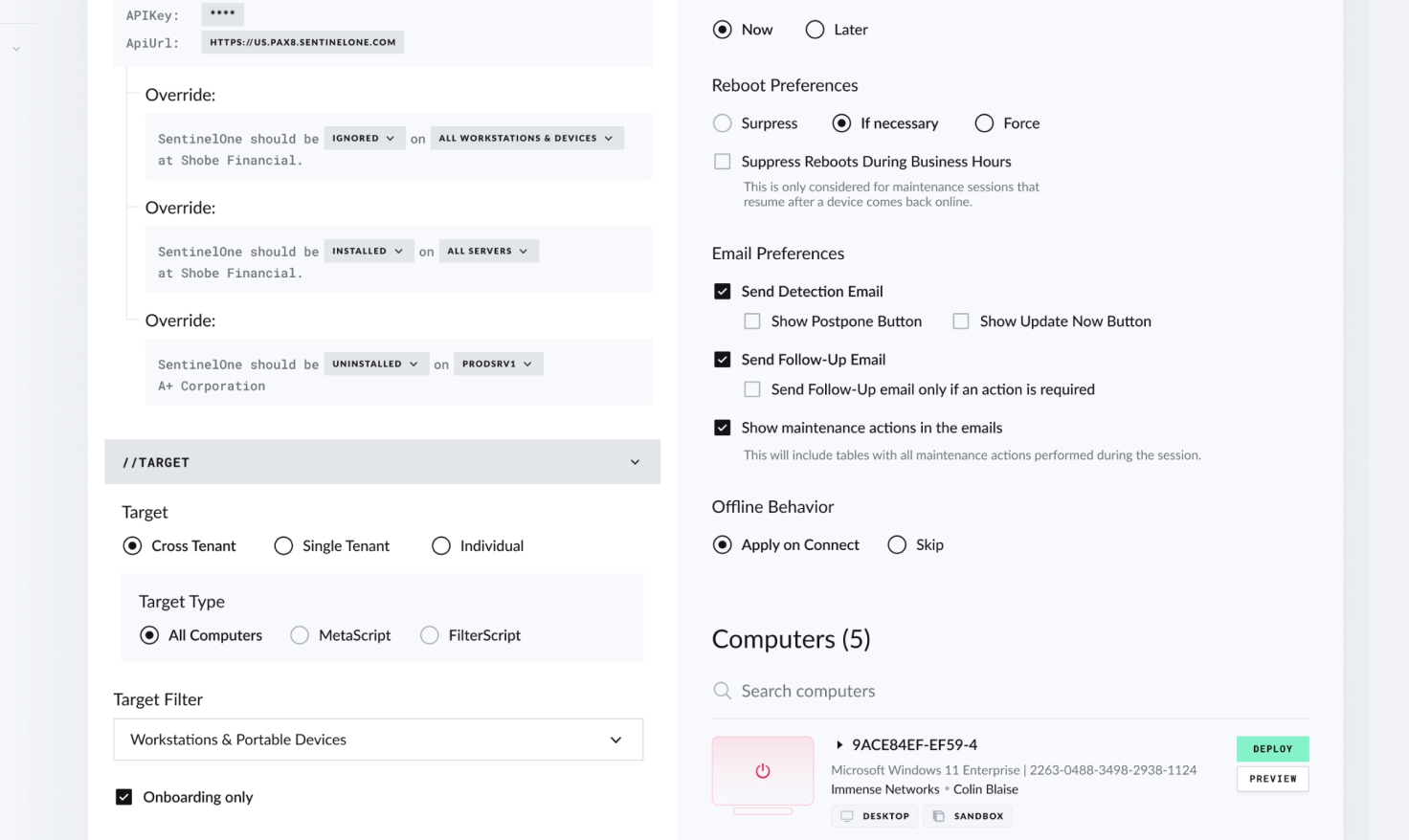Select All Computers target type

coord(149,635)
